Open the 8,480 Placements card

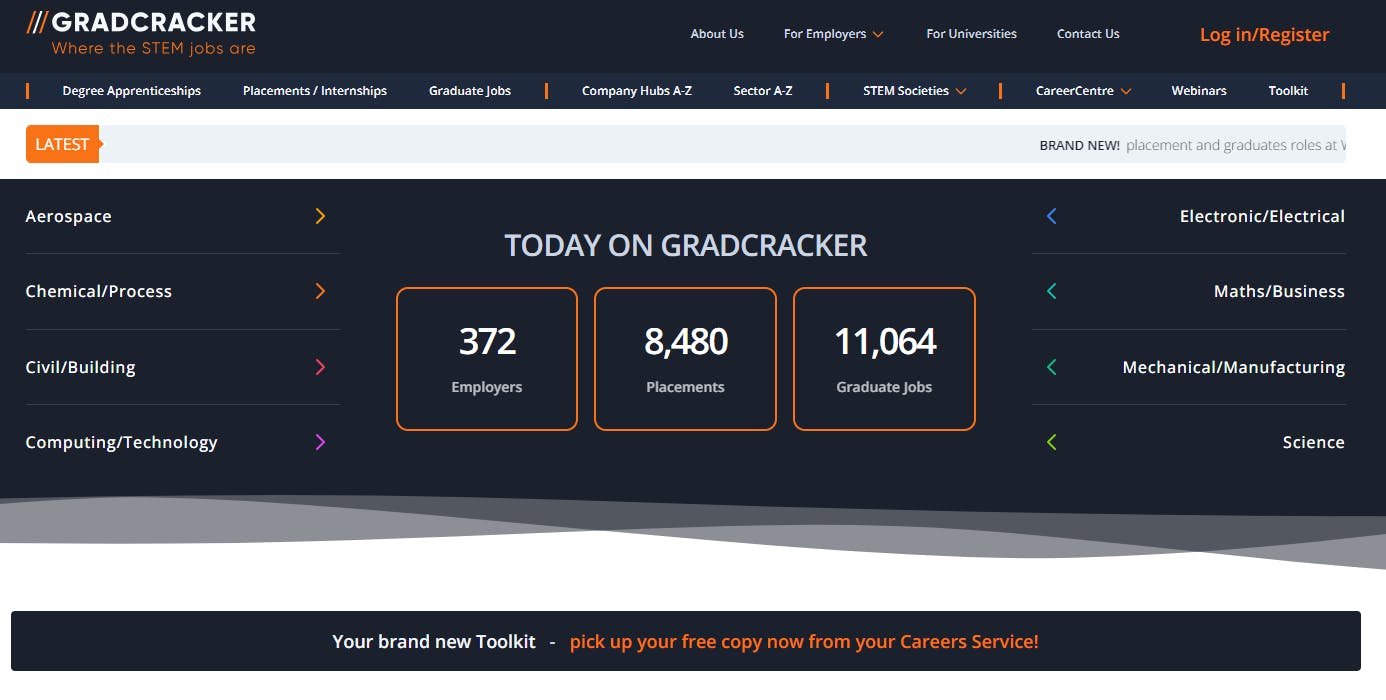(685, 359)
